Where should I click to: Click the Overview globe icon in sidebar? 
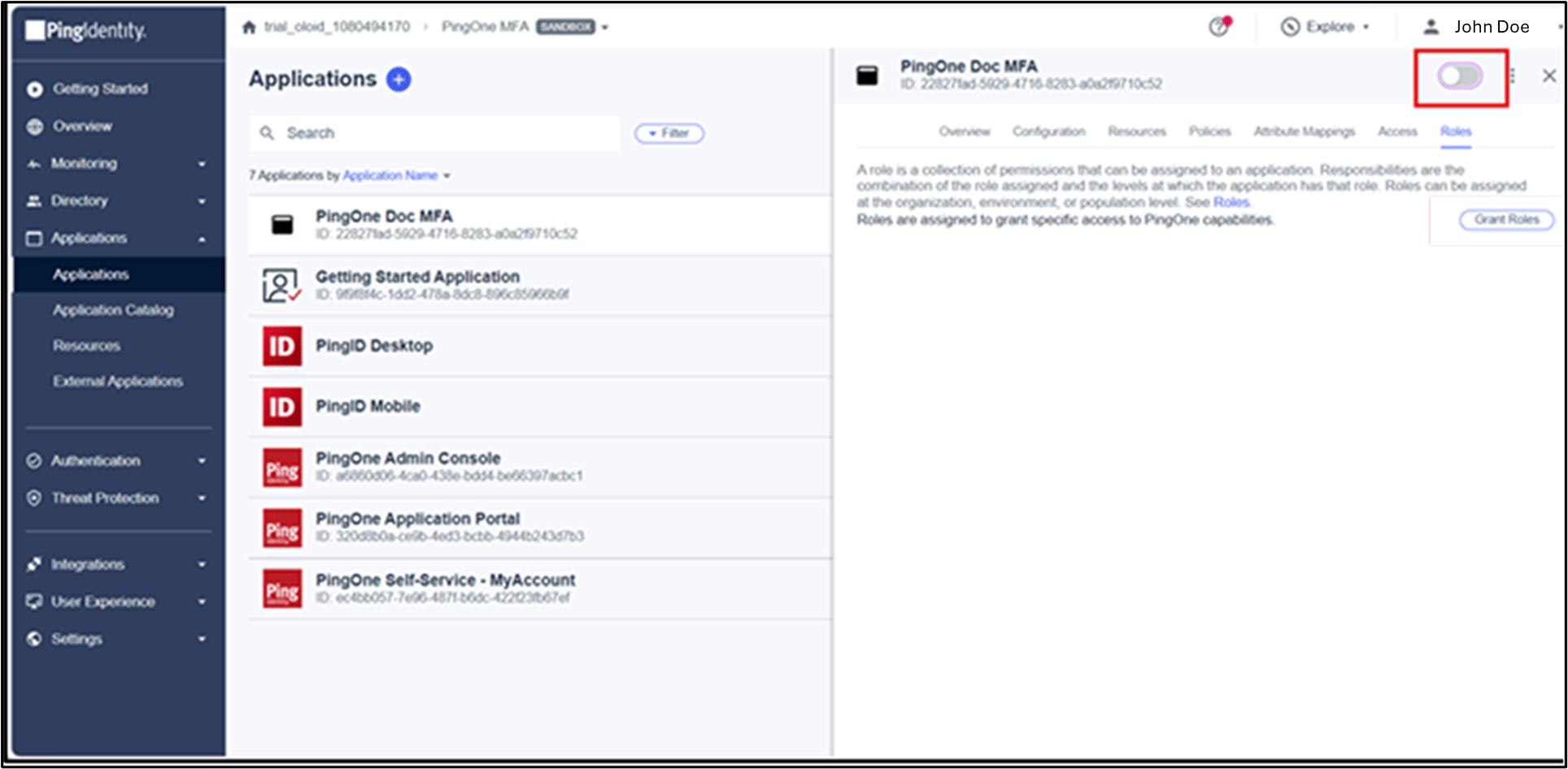point(34,126)
